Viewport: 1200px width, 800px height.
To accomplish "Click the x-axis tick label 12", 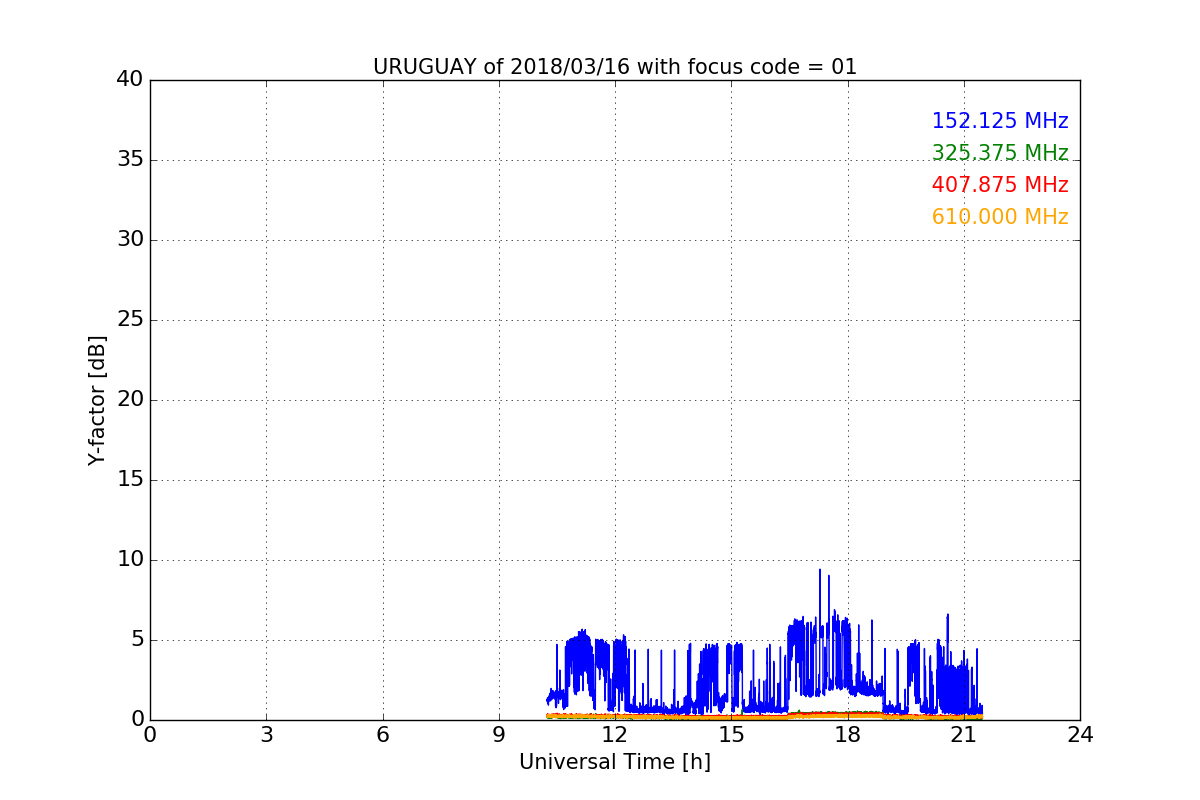I will click(x=615, y=735).
